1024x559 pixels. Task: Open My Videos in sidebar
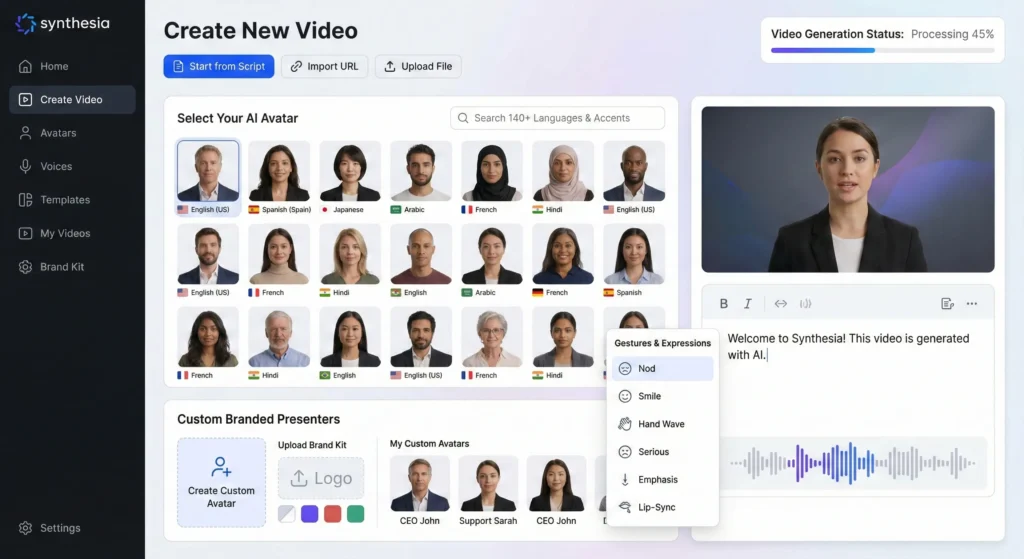point(72,233)
